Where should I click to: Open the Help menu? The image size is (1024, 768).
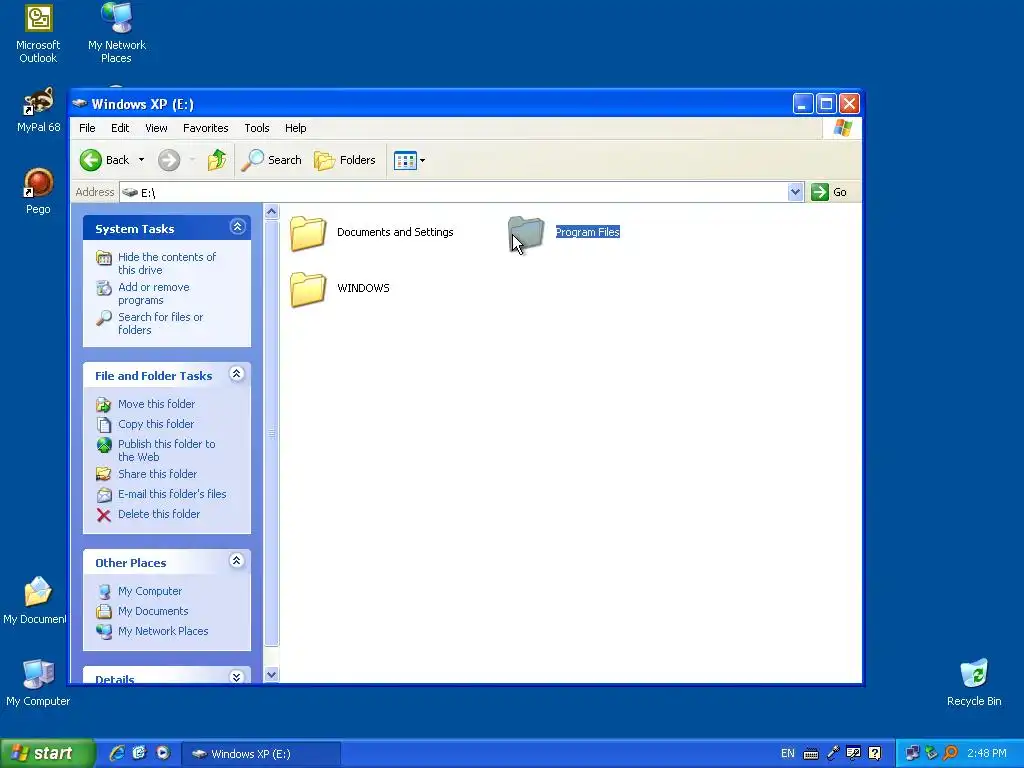click(295, 128)
